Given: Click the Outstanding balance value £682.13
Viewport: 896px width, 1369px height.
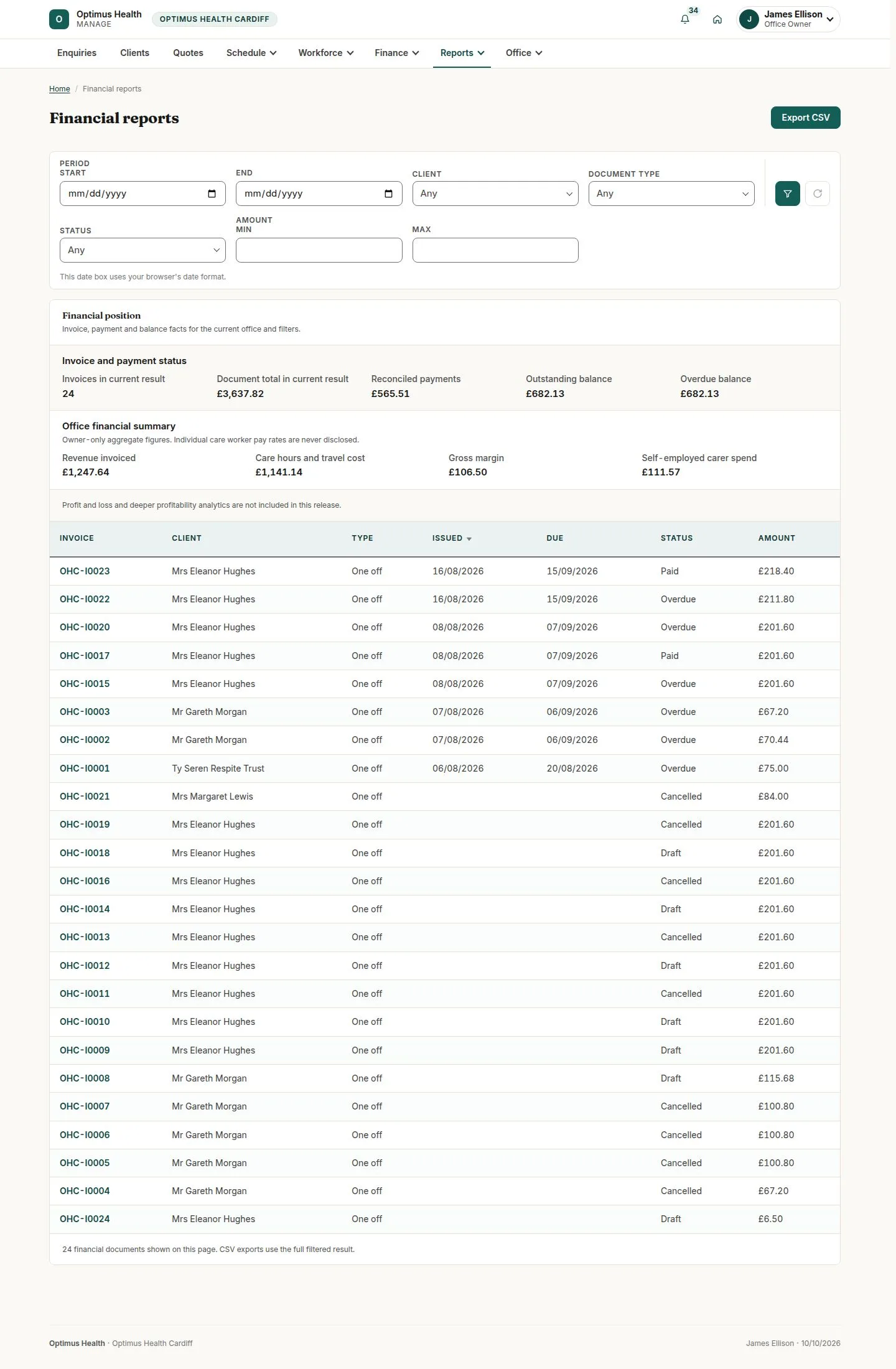Looking at the screenshot, I should (545, 394).
